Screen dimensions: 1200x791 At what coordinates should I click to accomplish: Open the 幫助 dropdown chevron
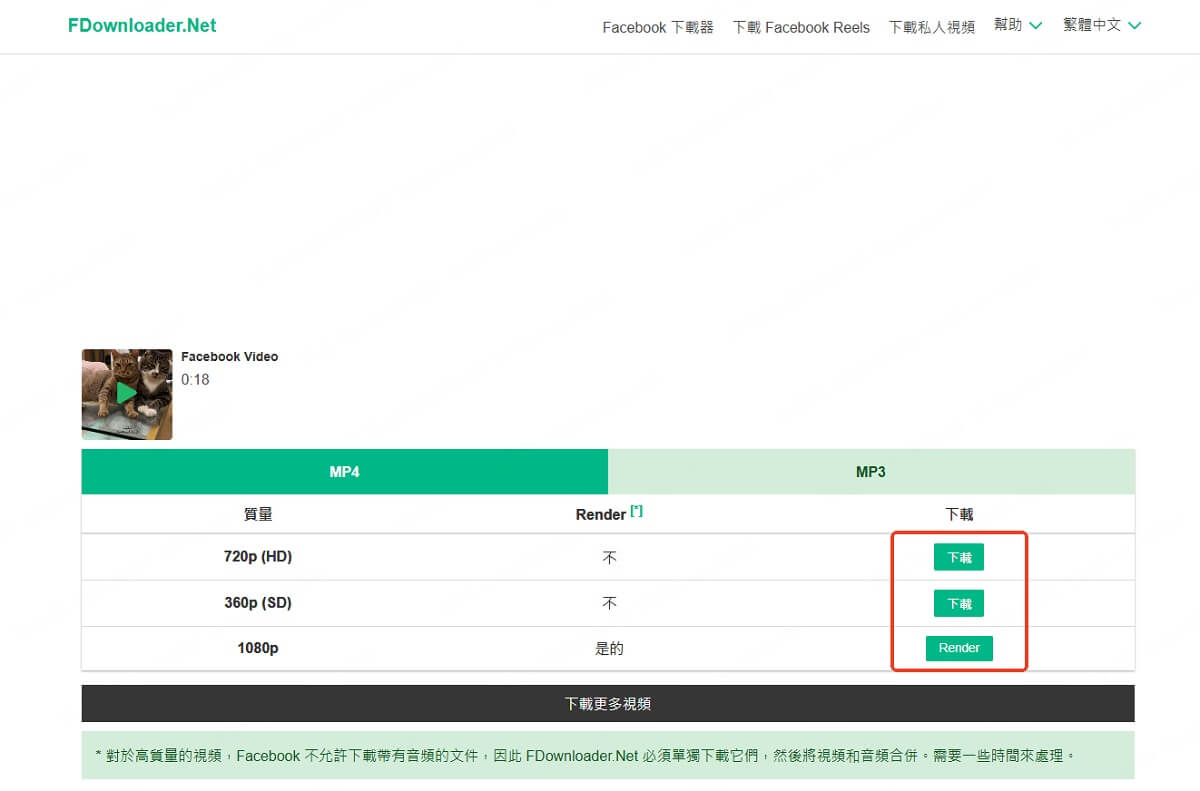pyautogui.click(x=1035, y=27)
